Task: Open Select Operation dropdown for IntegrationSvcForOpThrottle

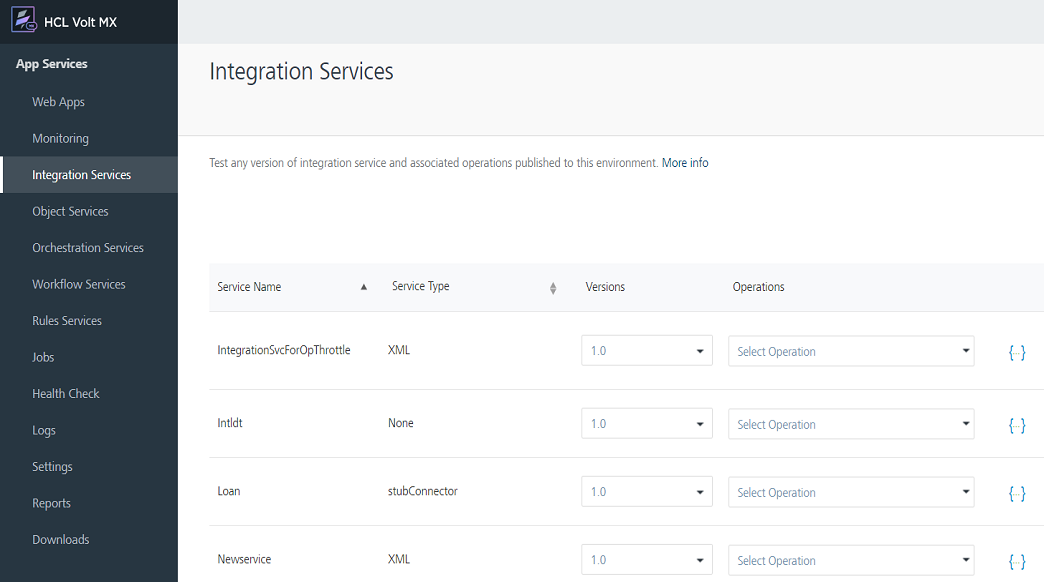Action: pyautogui.click(x=851, y=351)
